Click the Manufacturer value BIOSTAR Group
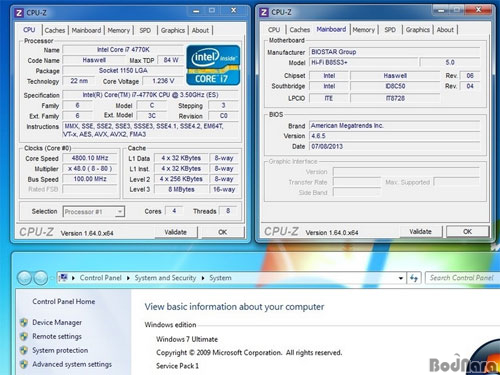Viewport: 500px width, 375px height. click(394, 52)
